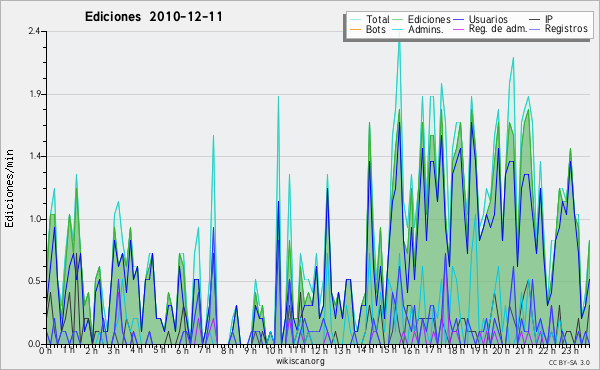Select the 'Ediciones' legend label
This screenshot has width=600, height=370.
(429, 19)
